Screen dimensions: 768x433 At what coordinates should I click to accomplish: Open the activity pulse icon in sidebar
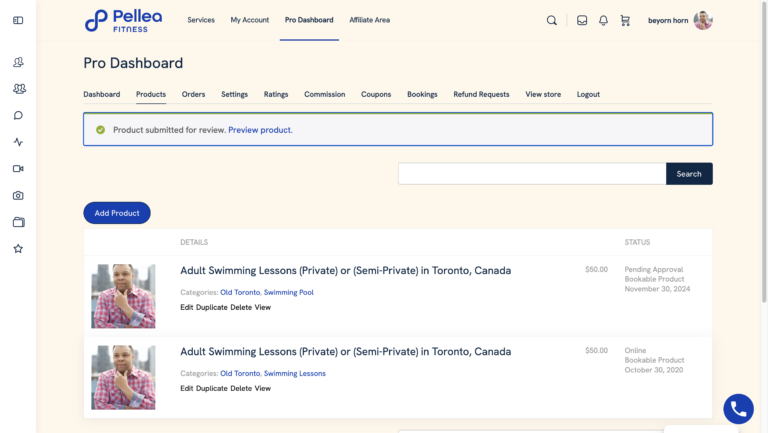[18, 142]
